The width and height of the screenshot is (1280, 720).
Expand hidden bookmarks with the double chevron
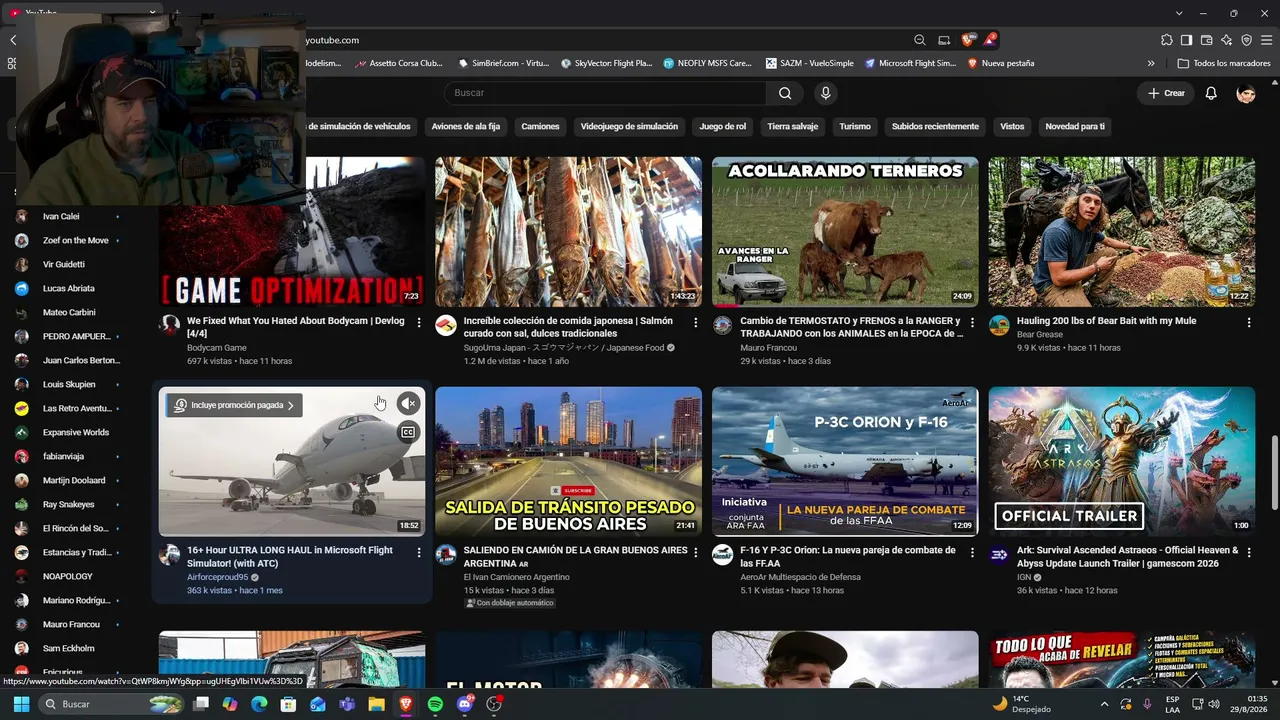[x=1151, y=63]
